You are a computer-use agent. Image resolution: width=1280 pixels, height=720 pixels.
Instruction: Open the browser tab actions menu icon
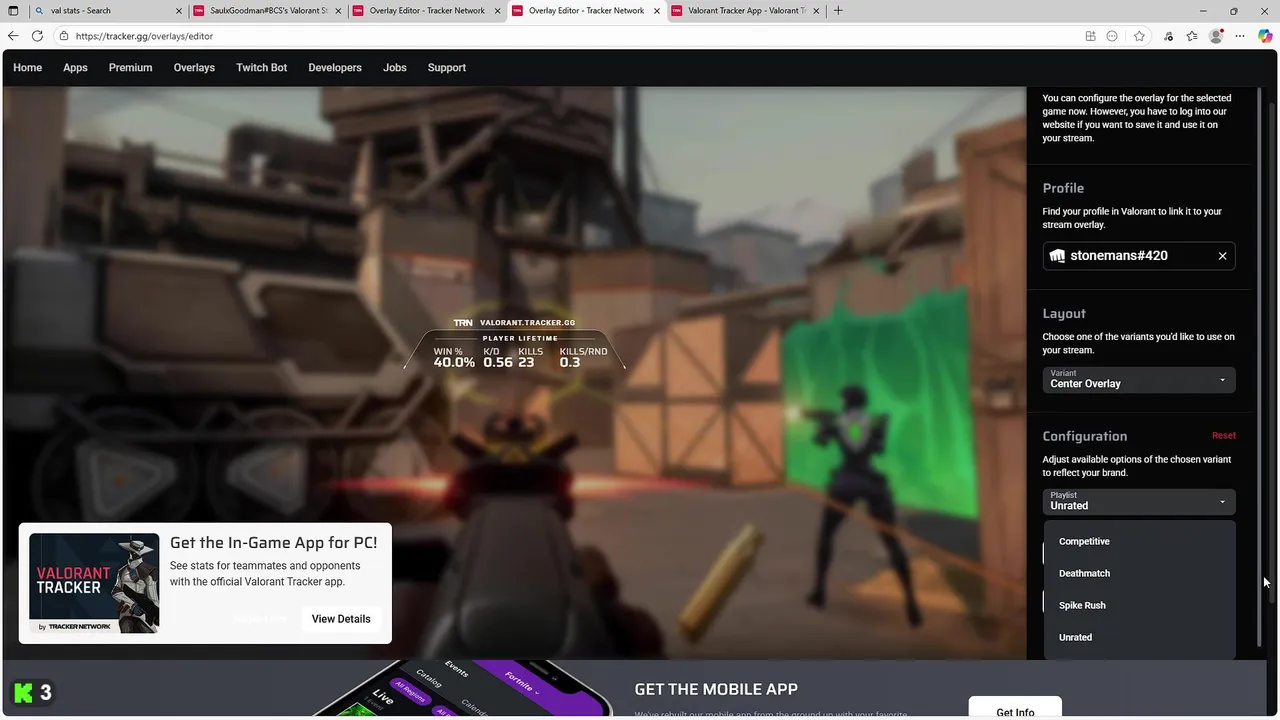click(x=13, y=11)
